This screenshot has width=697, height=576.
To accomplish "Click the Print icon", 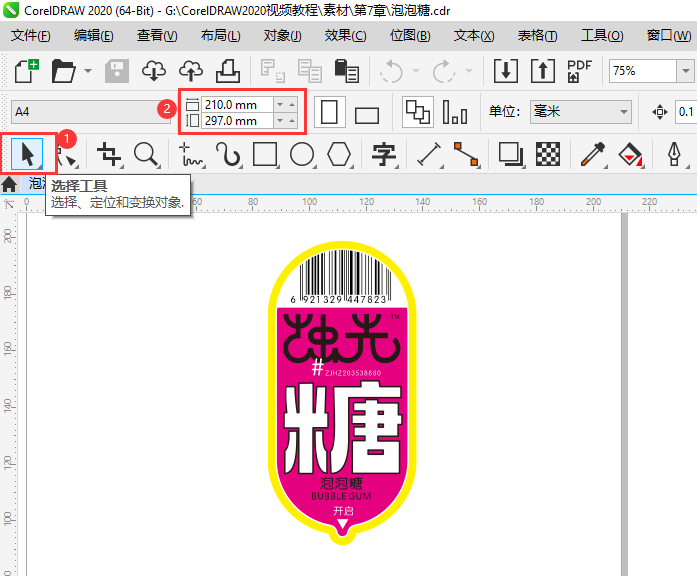I will pos(228,71).
